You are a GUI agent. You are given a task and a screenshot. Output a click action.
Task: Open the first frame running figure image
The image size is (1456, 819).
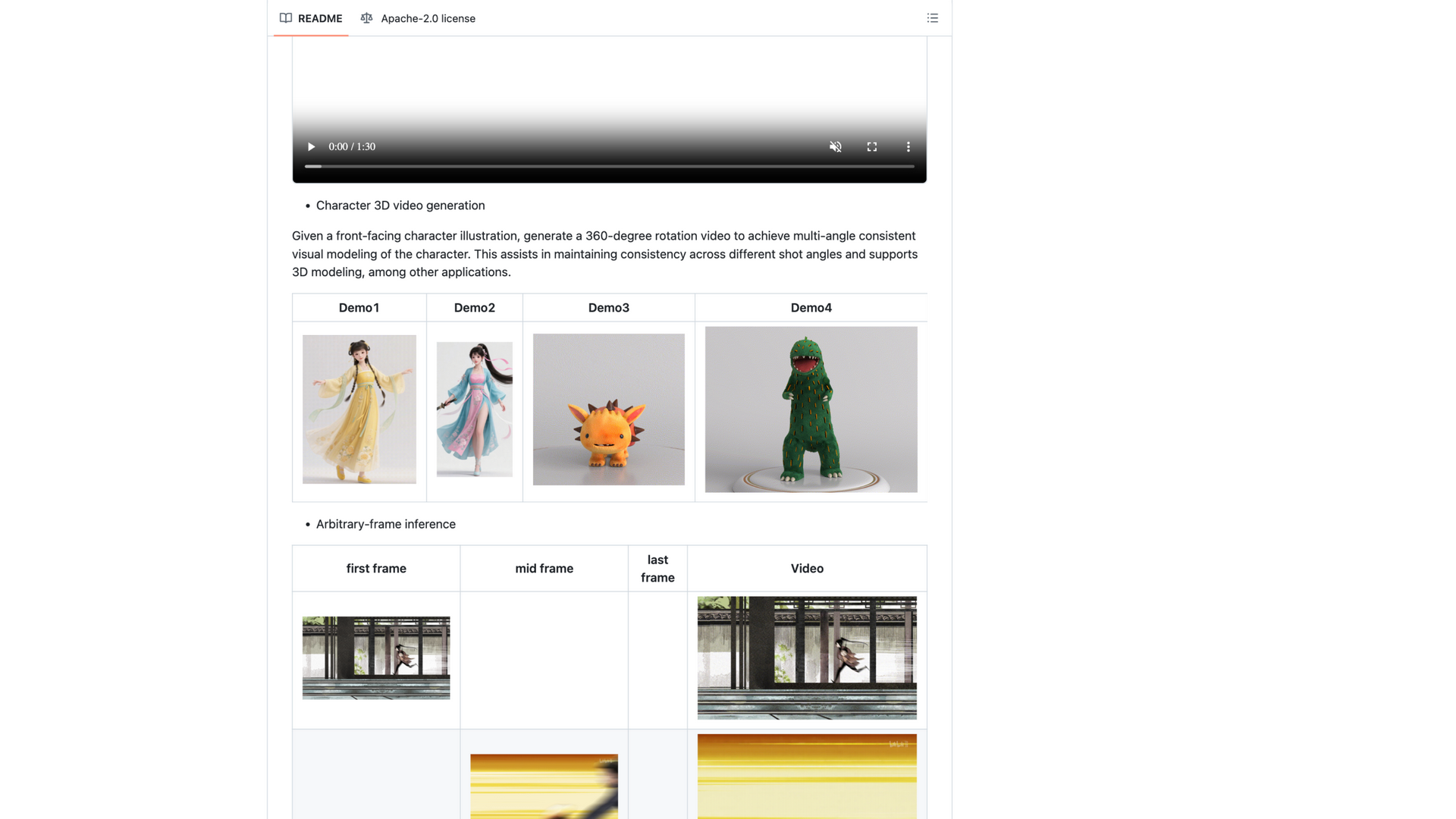point(376,658)
